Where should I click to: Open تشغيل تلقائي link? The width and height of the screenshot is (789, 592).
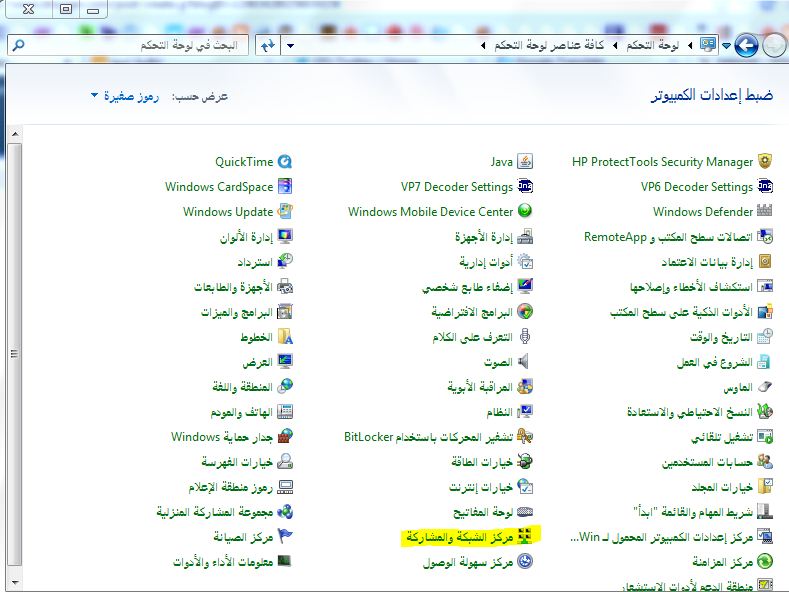tap(722, 437)
